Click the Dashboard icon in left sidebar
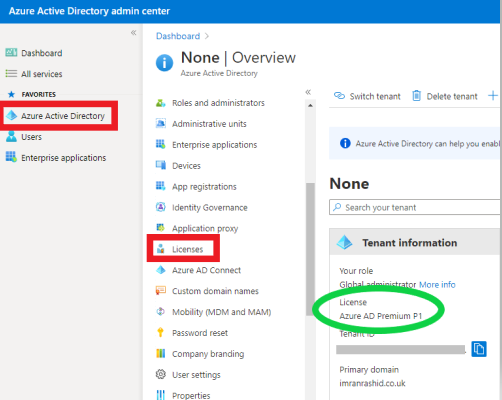Screen dimensions: 502x400 (x=11, y=53)
